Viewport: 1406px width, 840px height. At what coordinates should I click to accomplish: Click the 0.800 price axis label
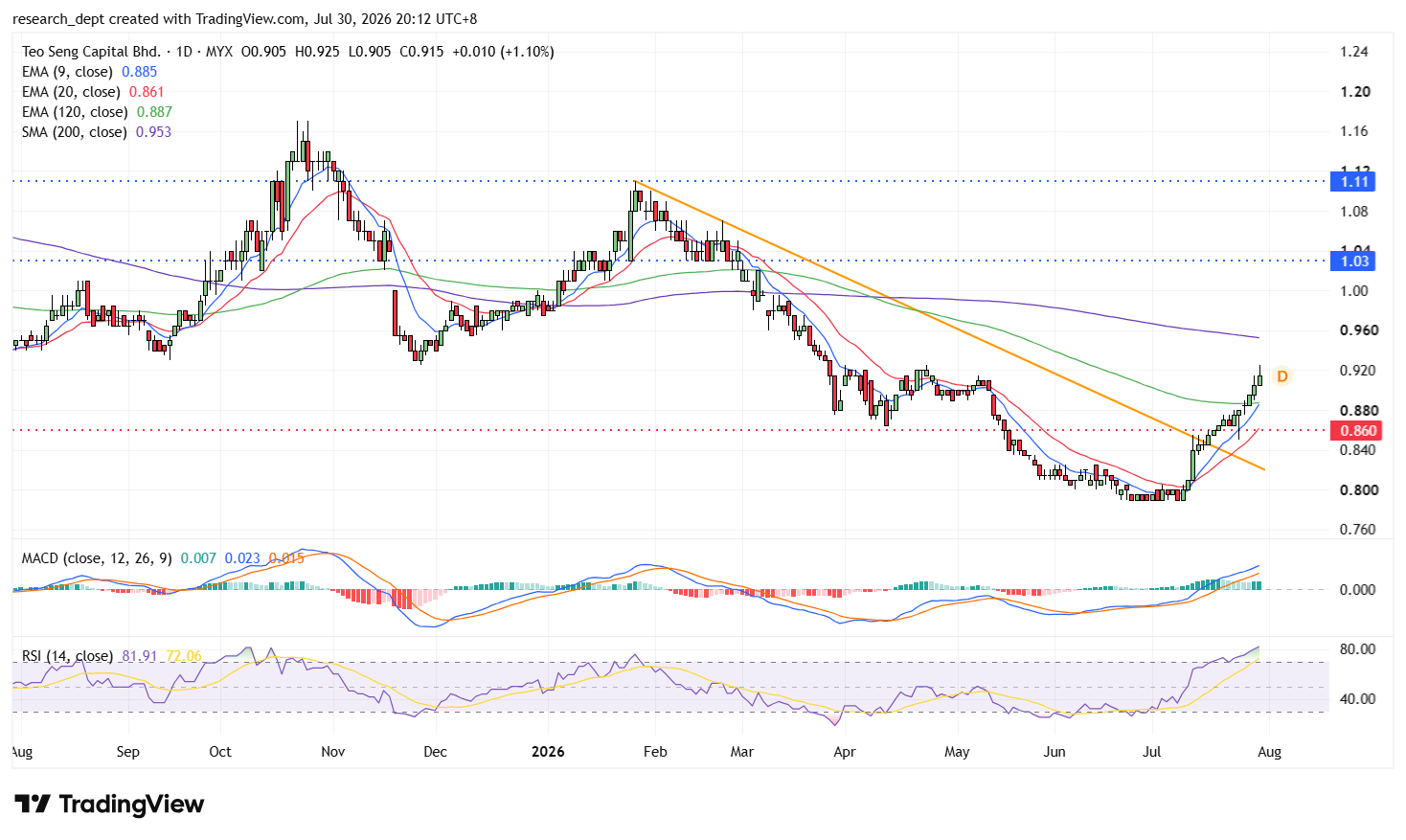[1359, 490]
